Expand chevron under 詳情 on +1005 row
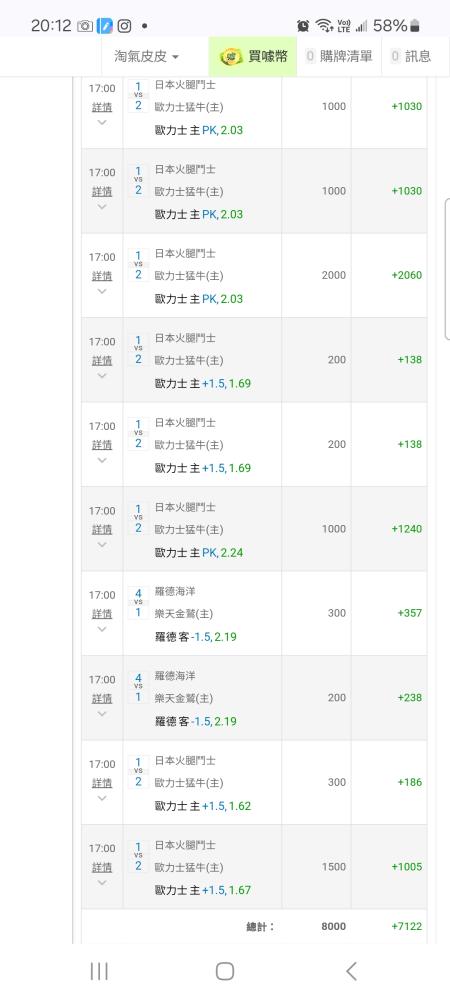450x1000 pixels. [x=102, y=883]
